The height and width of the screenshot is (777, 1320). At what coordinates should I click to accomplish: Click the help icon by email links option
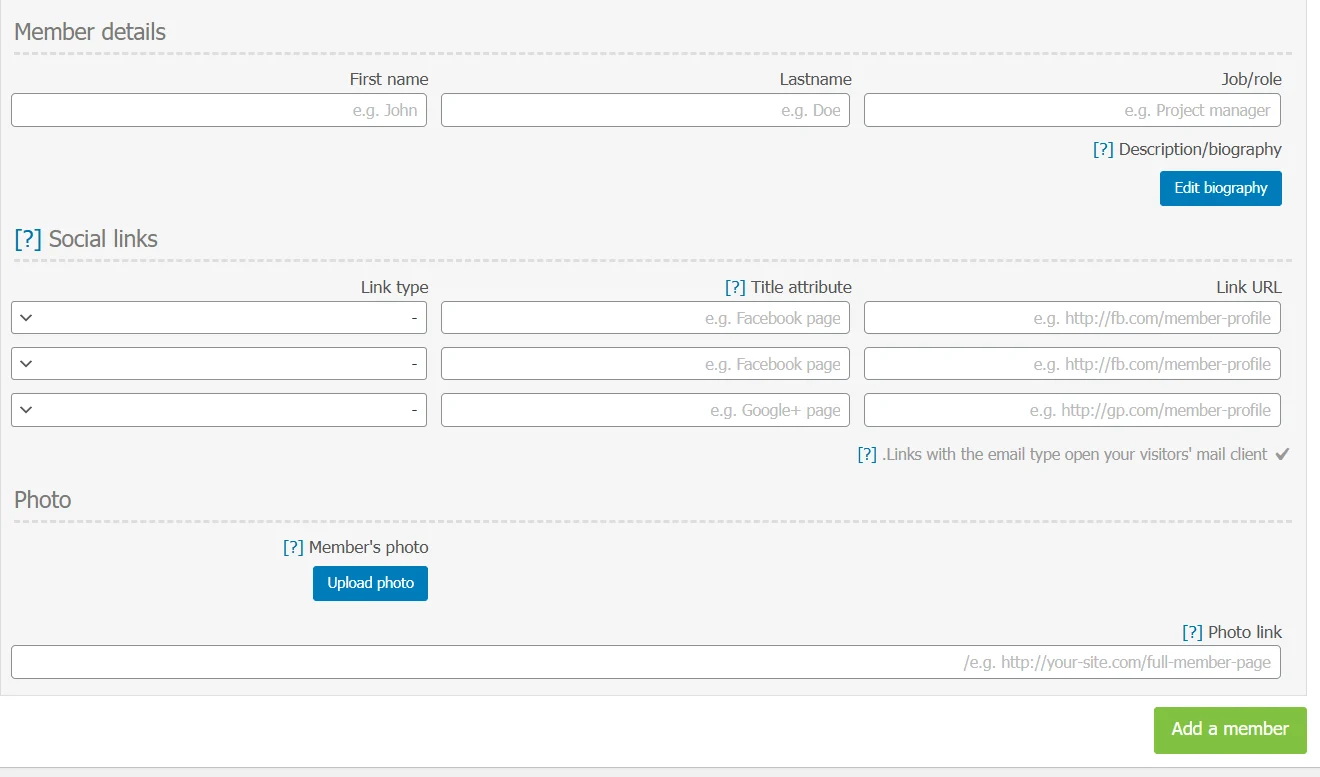pyautogui.click(x=867, y=454)
